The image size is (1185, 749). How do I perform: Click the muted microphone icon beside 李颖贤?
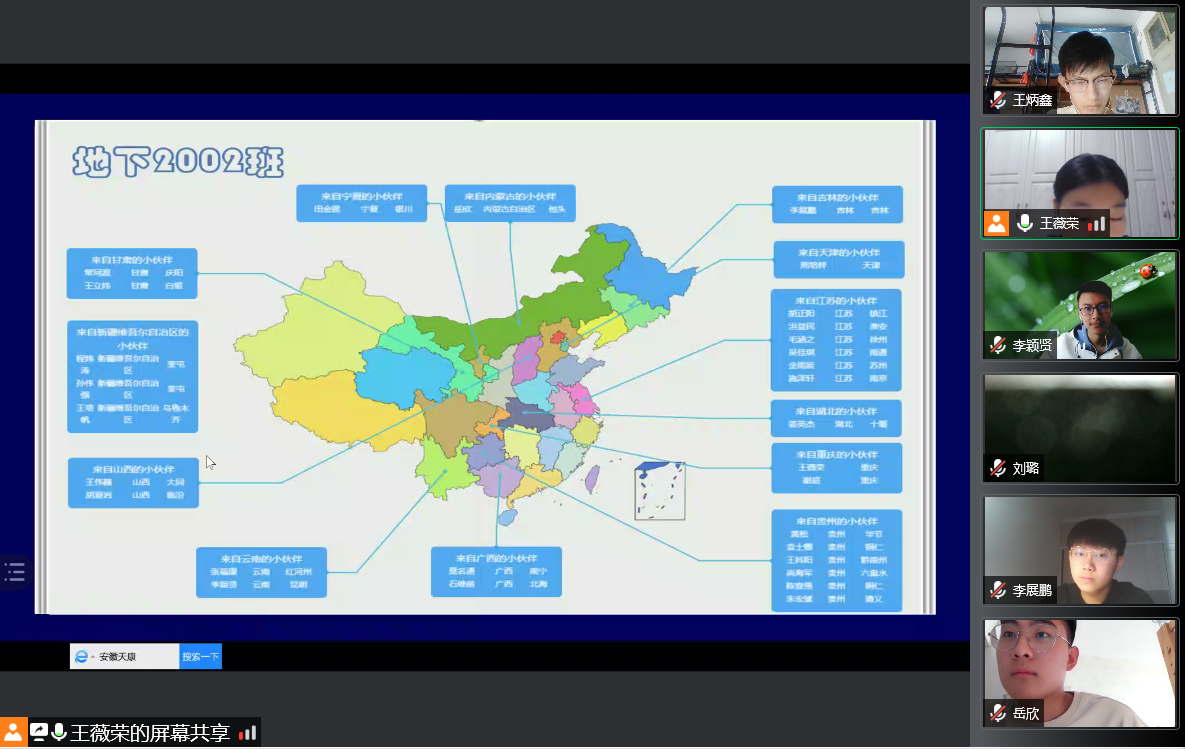998,345
